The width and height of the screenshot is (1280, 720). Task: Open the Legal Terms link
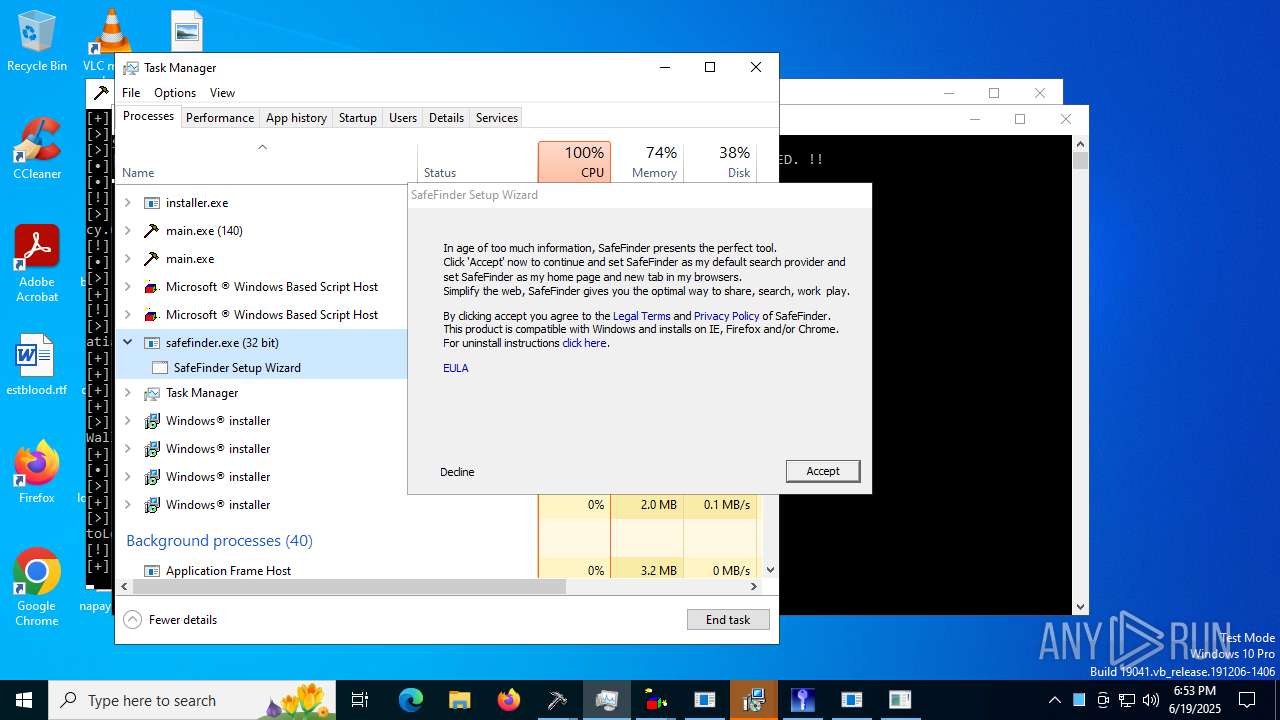click(642, 316)
